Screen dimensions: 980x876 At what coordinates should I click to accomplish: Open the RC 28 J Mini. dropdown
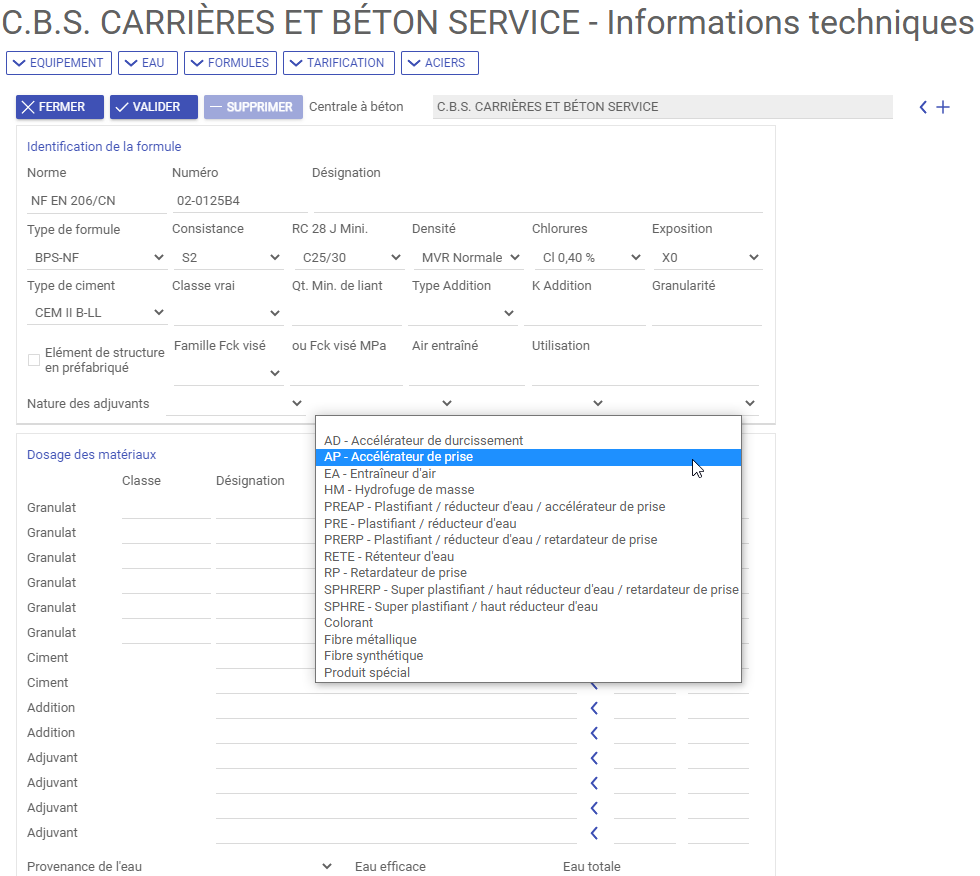349,257
